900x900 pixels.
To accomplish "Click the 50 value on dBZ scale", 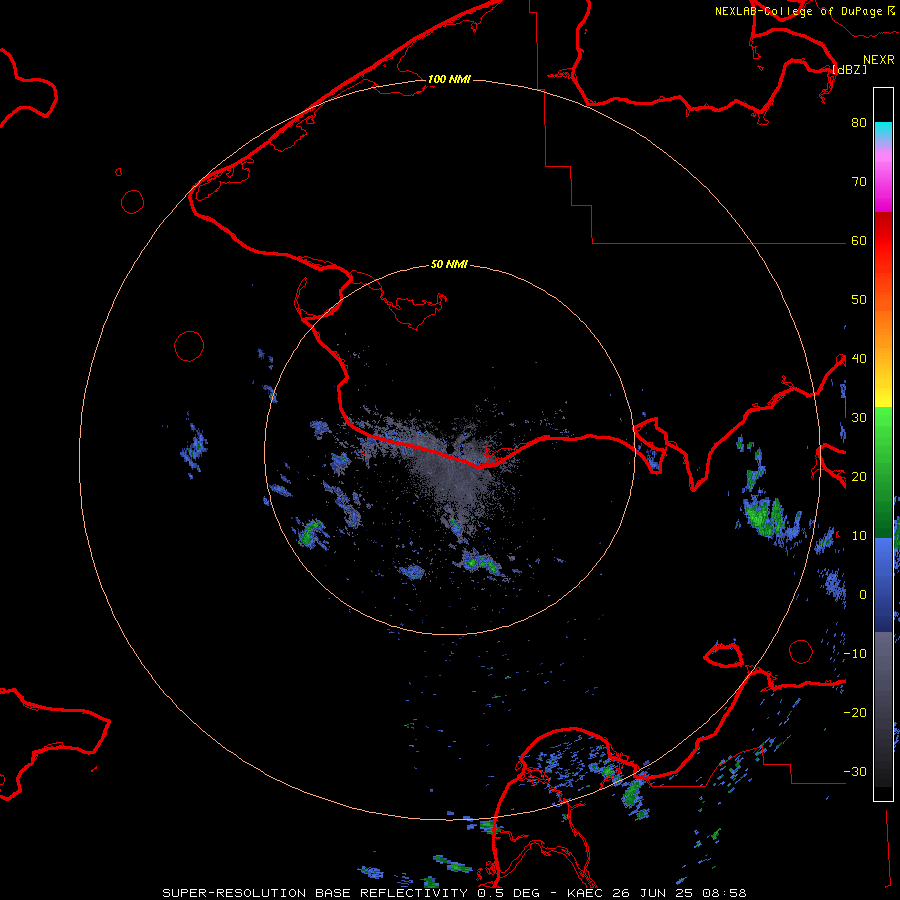I will pos(859,300).
